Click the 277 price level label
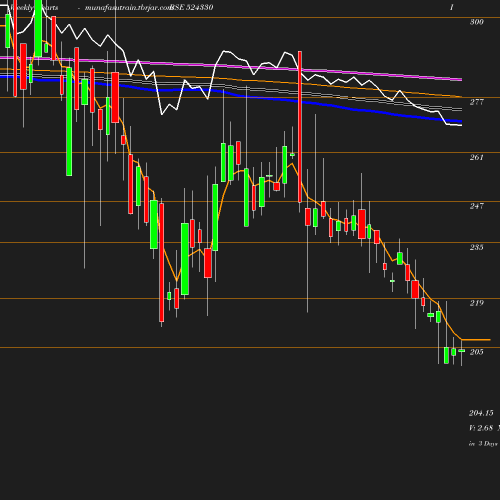Viewport: 500px width, 500px height. coord(476,102)
